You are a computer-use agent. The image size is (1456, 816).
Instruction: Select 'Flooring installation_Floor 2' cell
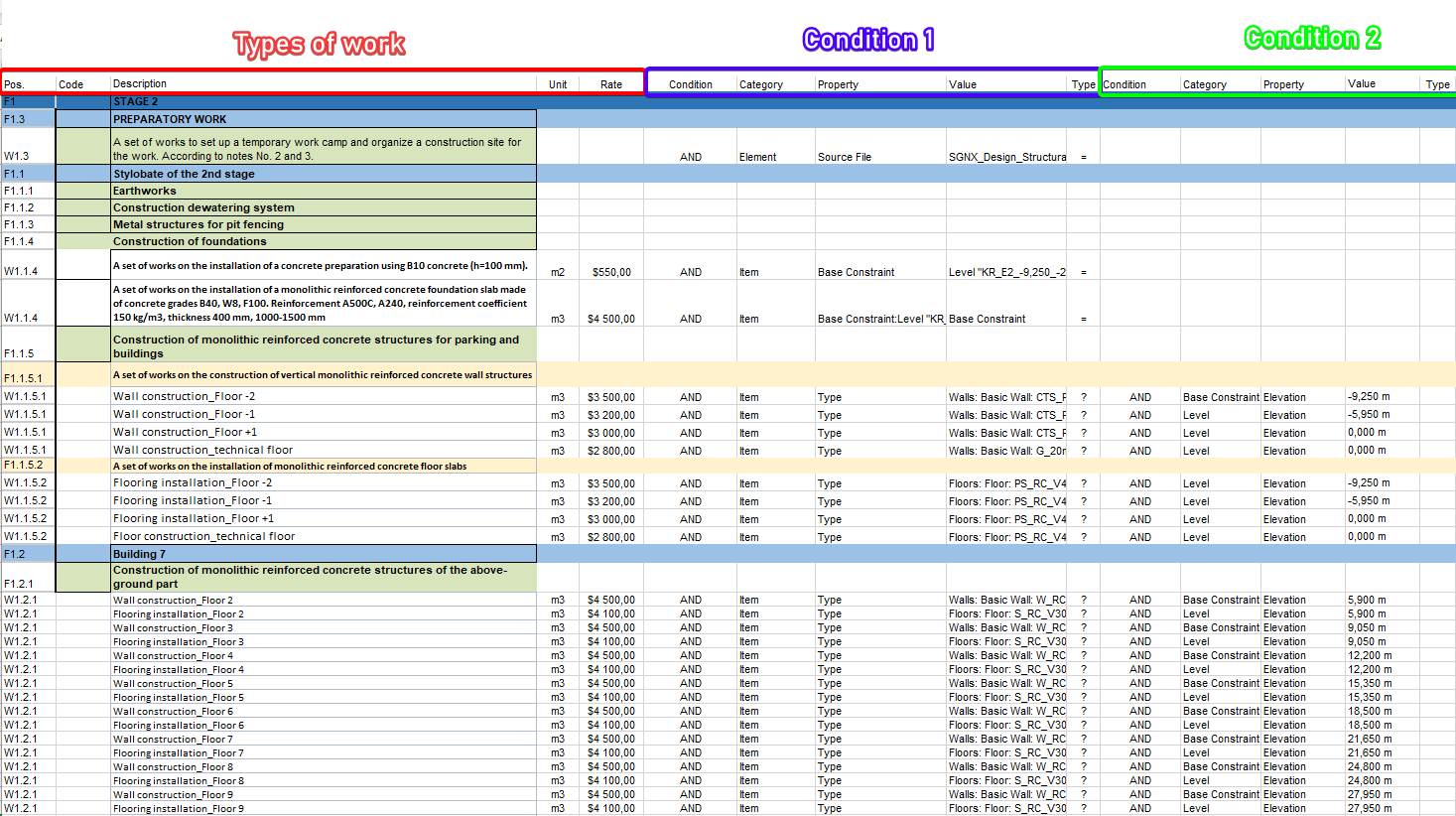point(323,613)
